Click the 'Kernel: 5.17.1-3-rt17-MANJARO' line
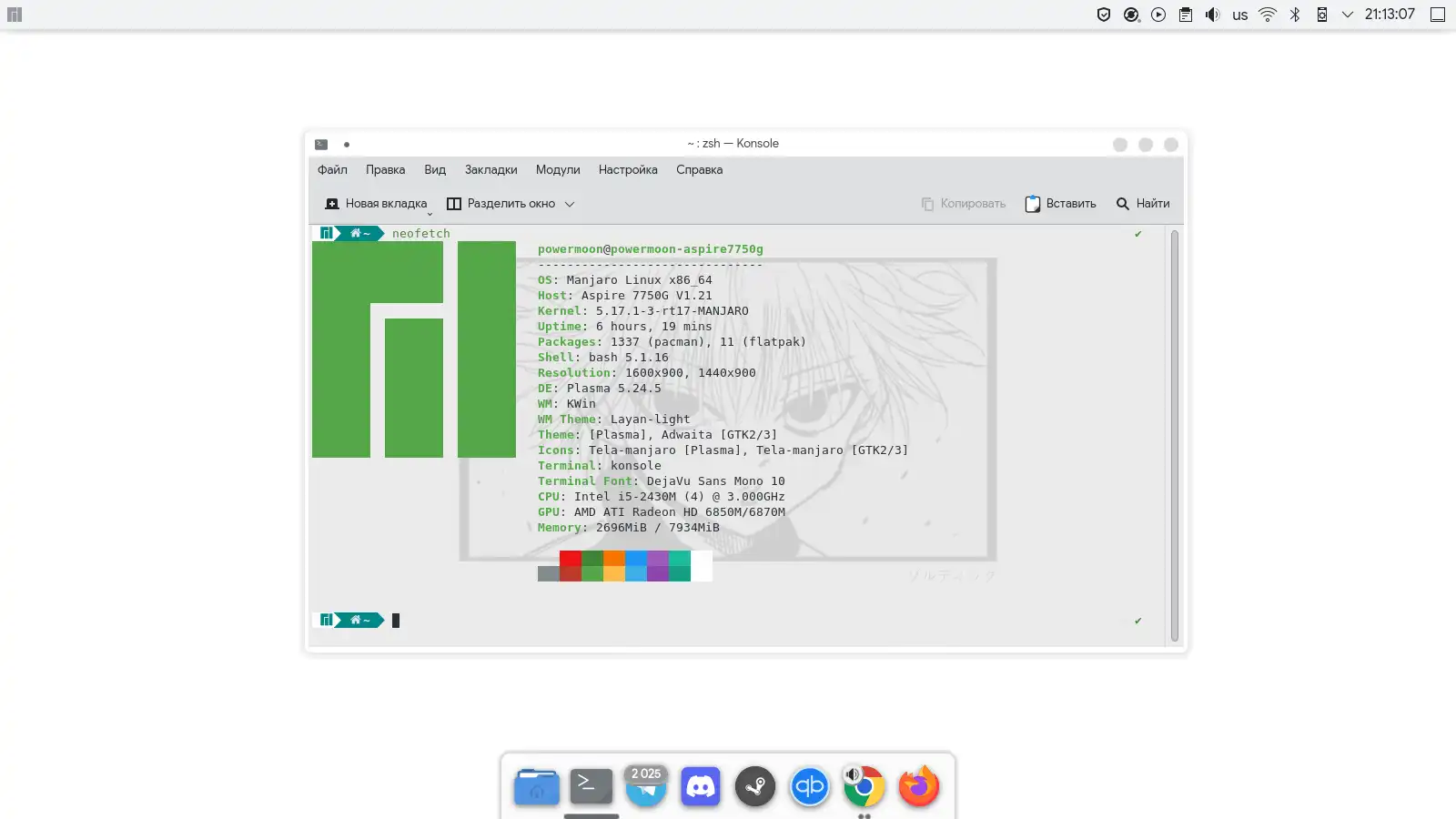 pyautogui.click(x=643, y=311)
